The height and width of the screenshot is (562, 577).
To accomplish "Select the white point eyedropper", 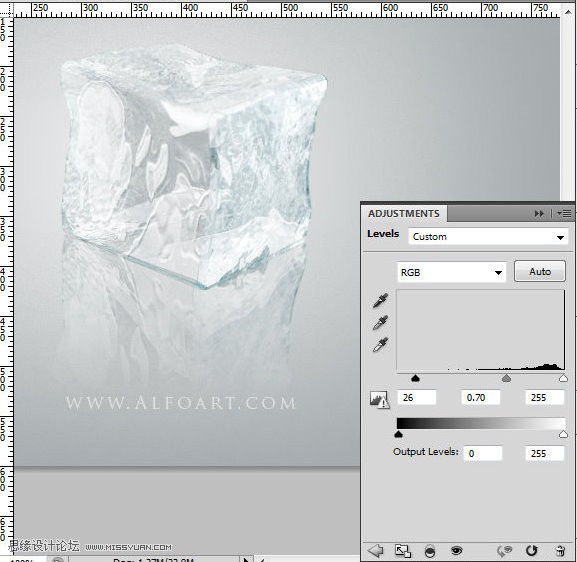I will pyautogui.click(x=380, y=344).
